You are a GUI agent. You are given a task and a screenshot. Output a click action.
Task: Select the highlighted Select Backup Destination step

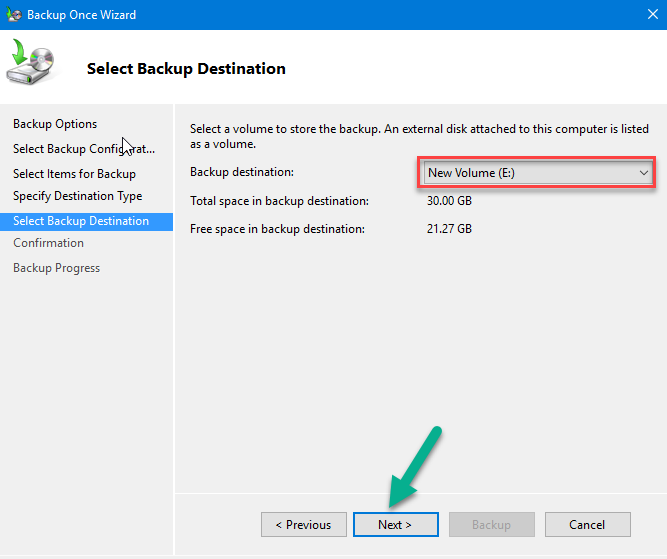point(86,221)
